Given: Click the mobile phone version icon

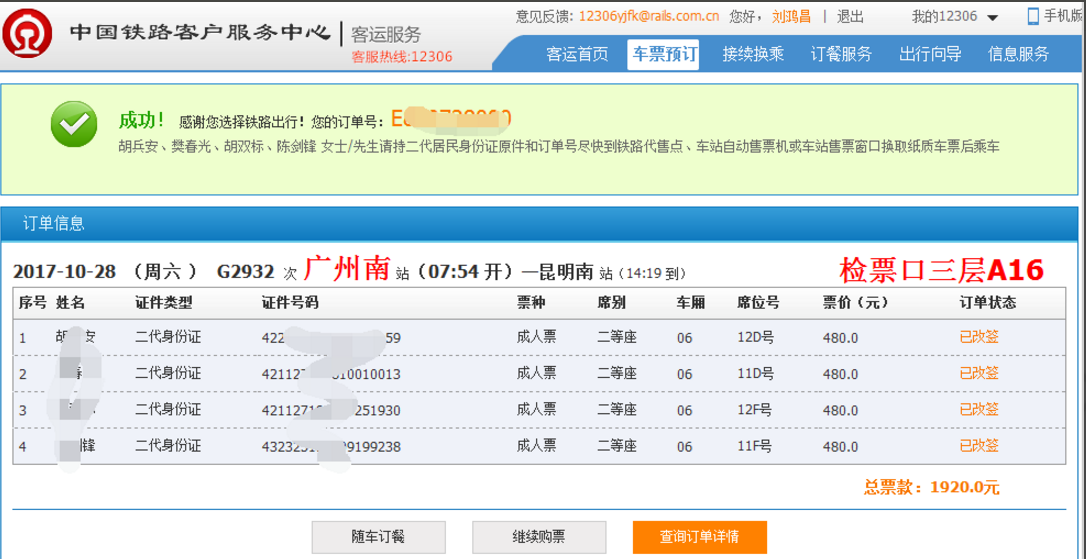Looking at the screenshot, I should click(x=1033, y=17).
